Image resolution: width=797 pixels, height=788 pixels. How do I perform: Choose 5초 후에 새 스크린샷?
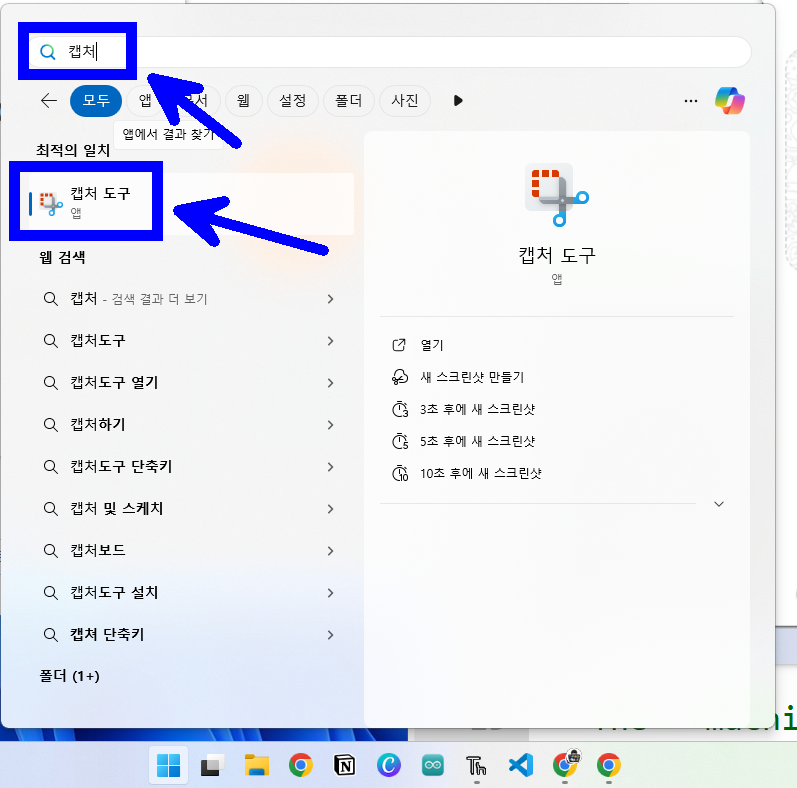pyautogui.click(x=477, y=441)
